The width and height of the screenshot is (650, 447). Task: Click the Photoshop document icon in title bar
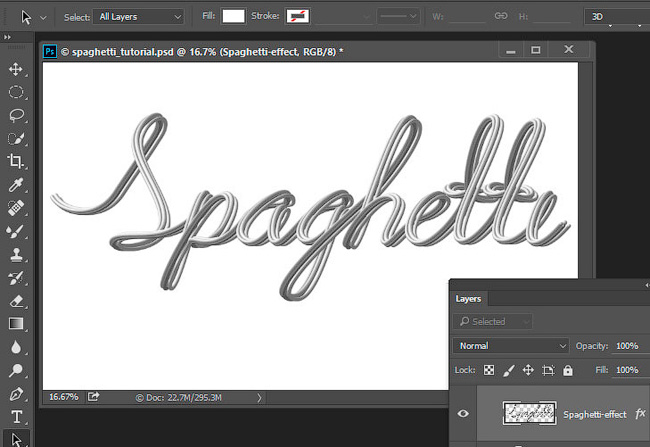click(x=50, y=51)
